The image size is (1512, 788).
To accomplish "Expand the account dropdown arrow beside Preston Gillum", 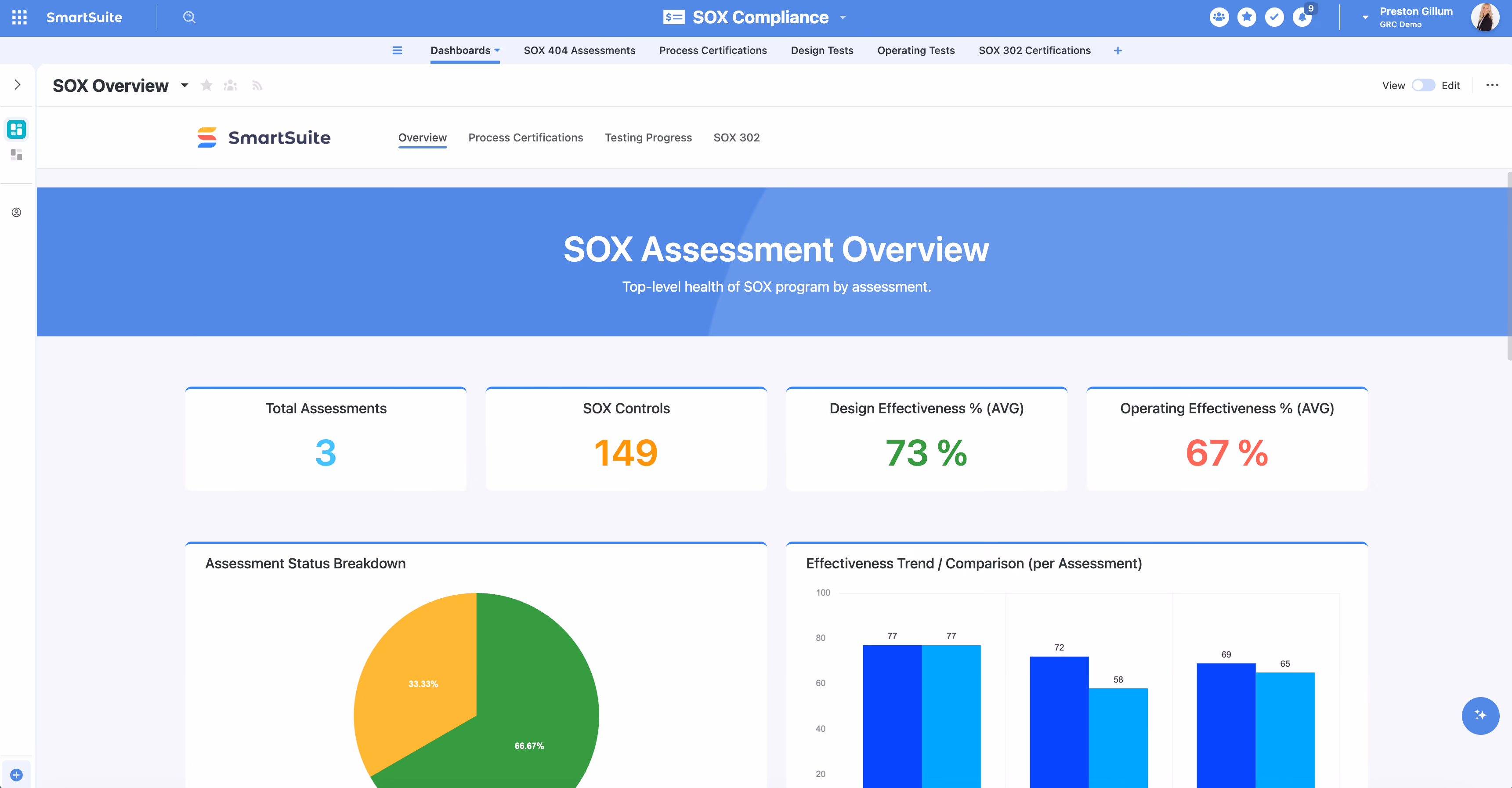I will click(1365, 18).
